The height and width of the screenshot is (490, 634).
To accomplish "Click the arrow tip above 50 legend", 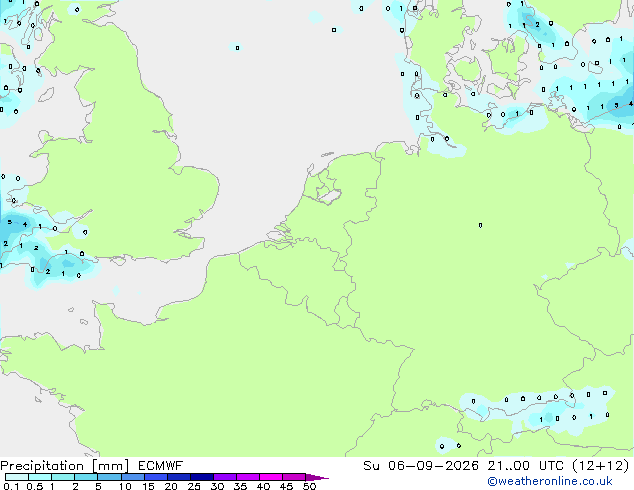I will pos(317,477).
